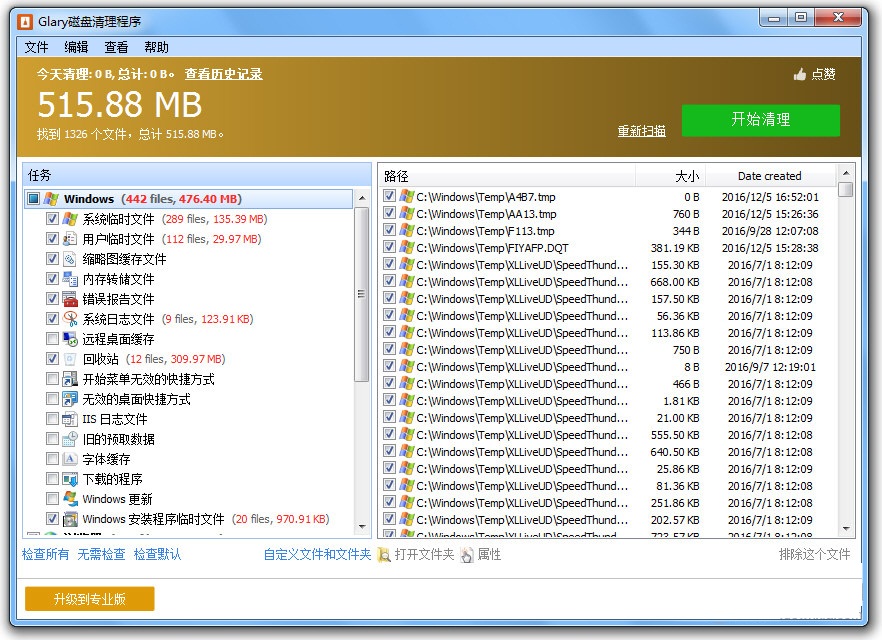Image resolution: width=882 pixels, height=640 pixels.
Task: Click the 升级到专业版 button
Action: pos(89,599)
